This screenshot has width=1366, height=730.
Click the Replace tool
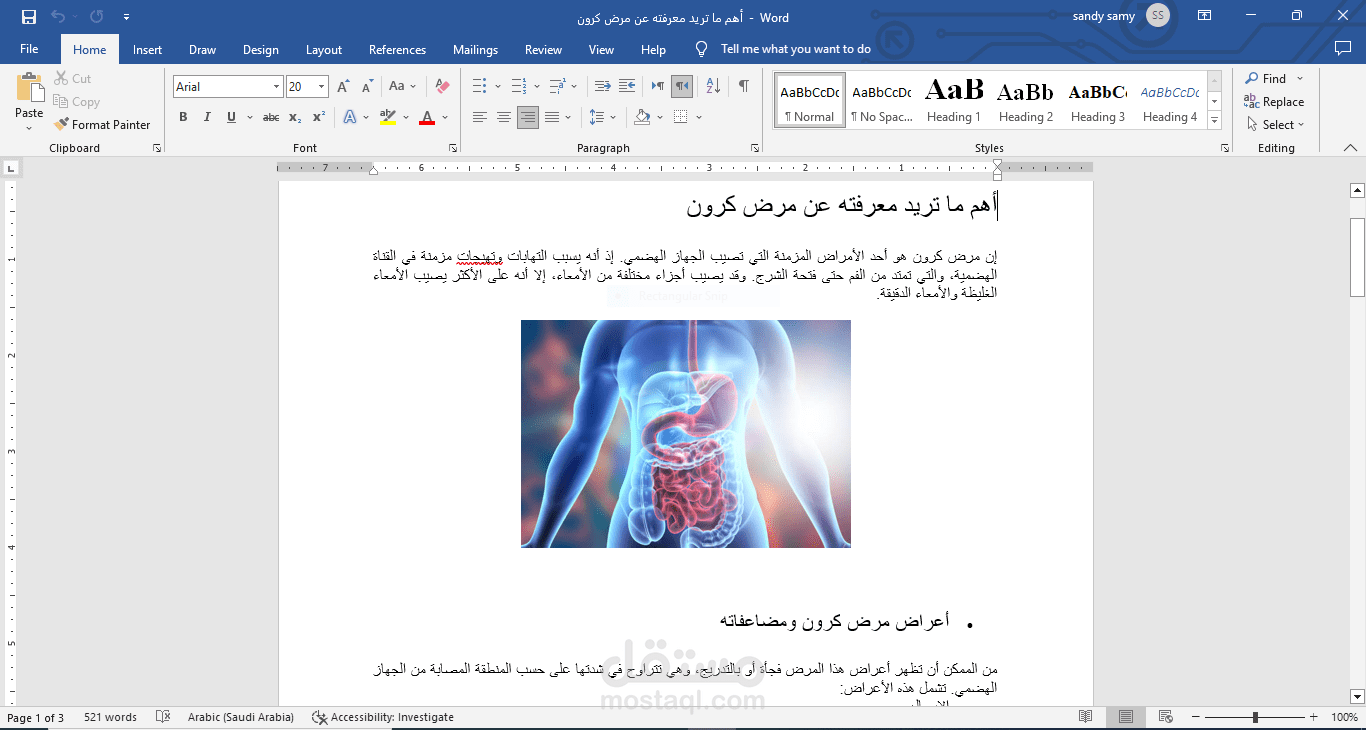1273,102
